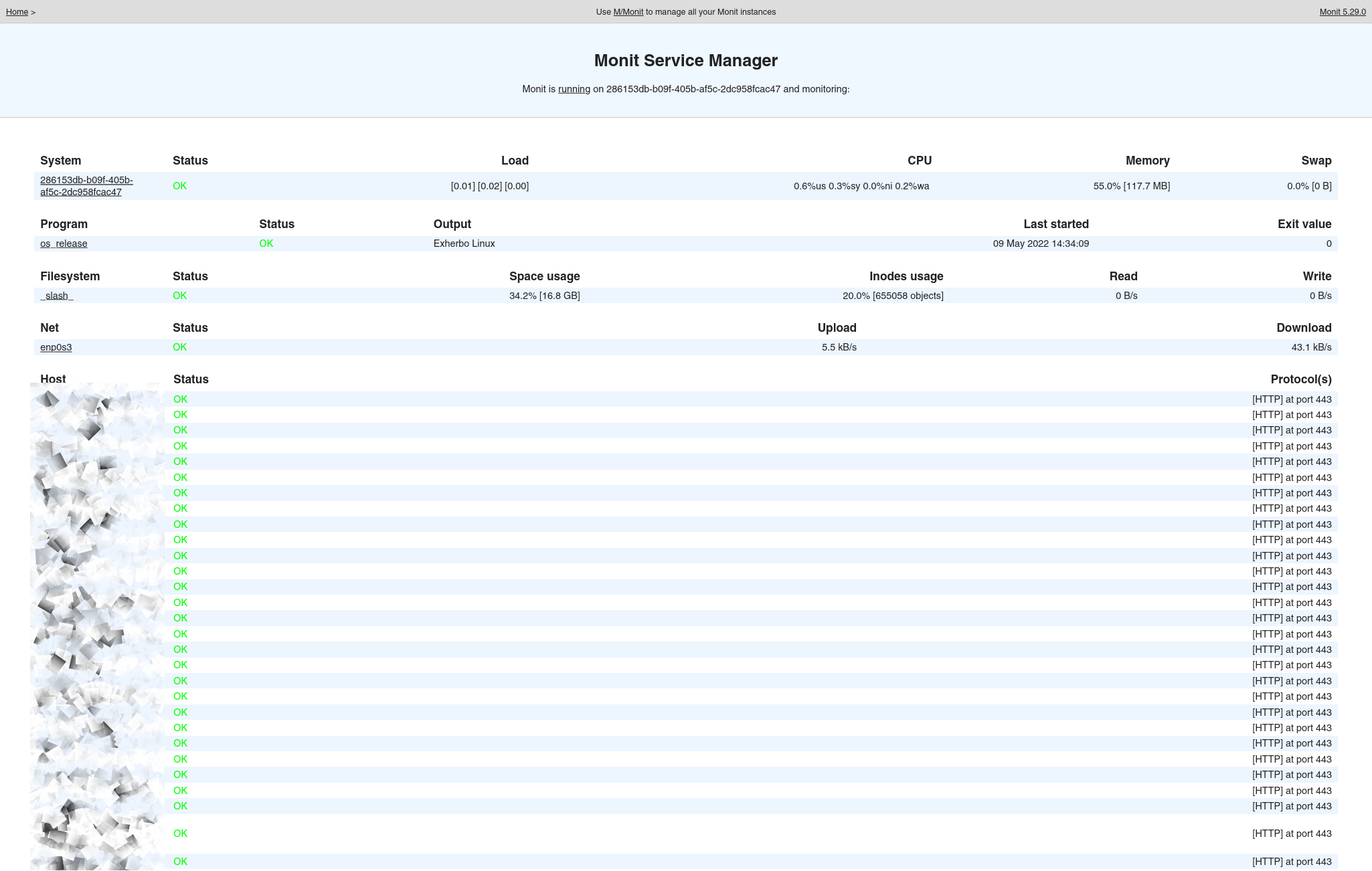
Task: Open the enp0s3 network interface
Action: [x=56, y=347]
